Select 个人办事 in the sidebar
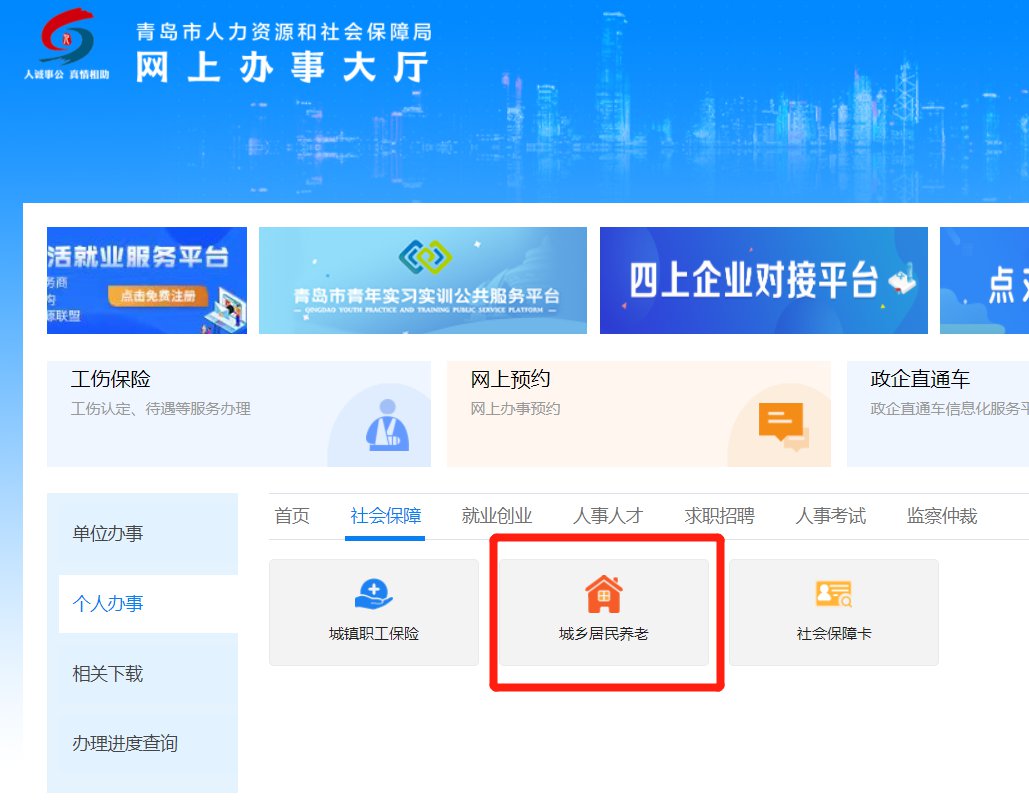Screen dimensions: 1029x810 pos(148,604)
